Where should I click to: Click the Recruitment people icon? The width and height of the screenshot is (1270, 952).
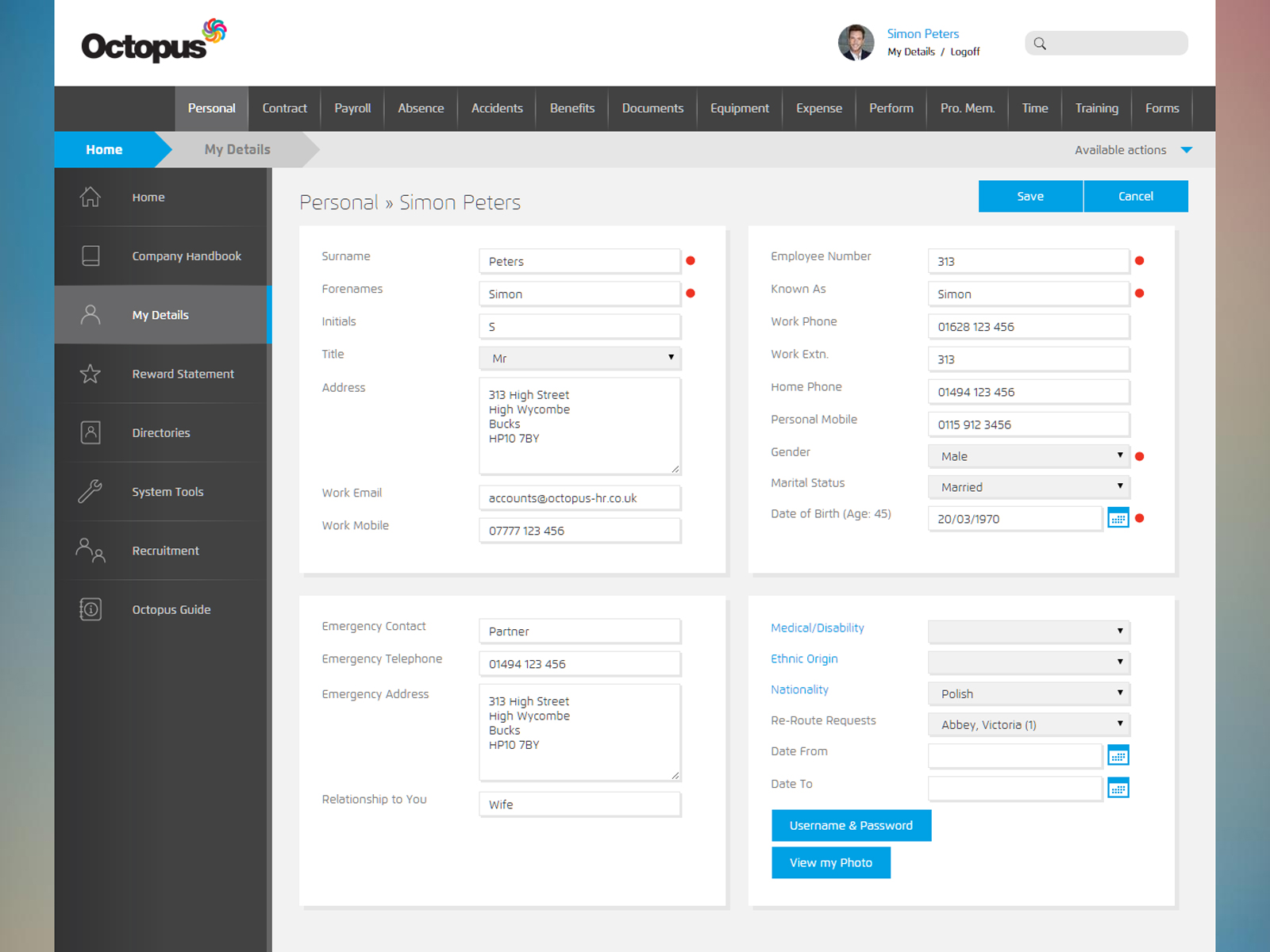coord(90,551)
